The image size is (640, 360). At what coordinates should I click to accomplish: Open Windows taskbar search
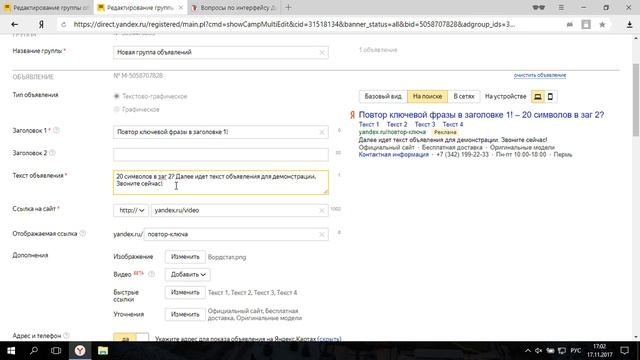point(34,351)
